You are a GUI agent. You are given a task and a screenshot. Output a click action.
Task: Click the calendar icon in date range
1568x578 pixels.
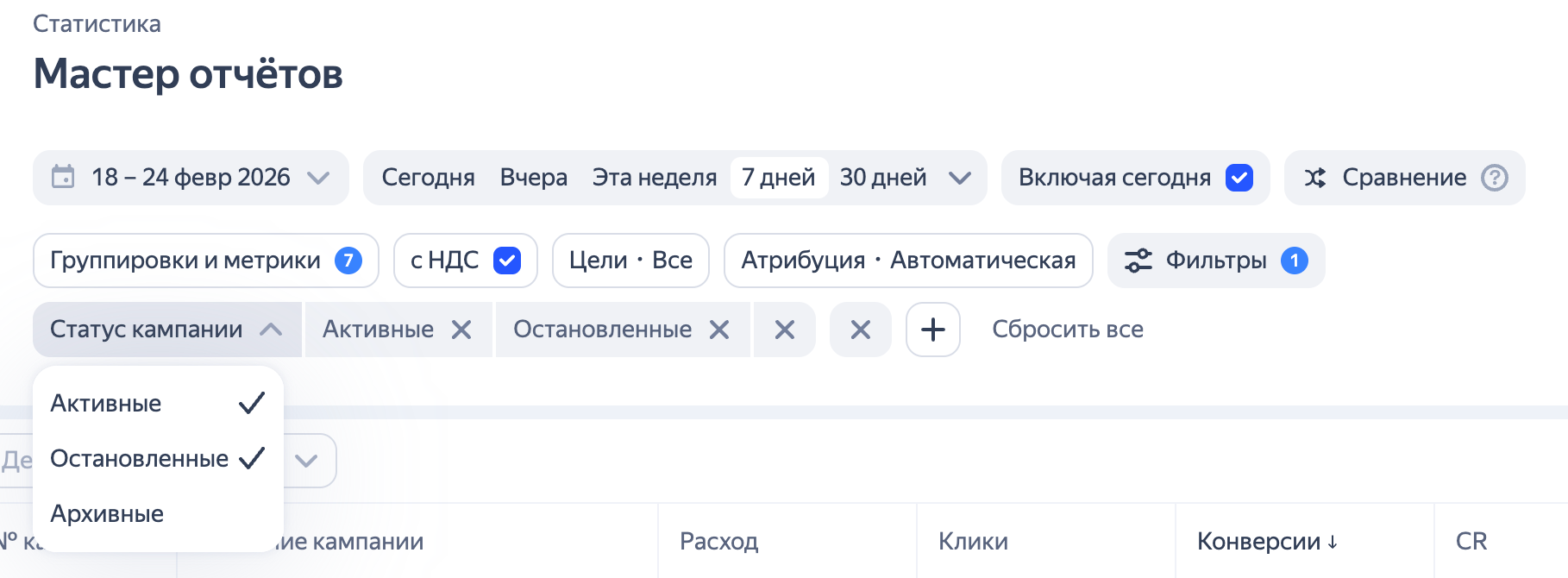[x=63, y=177]
